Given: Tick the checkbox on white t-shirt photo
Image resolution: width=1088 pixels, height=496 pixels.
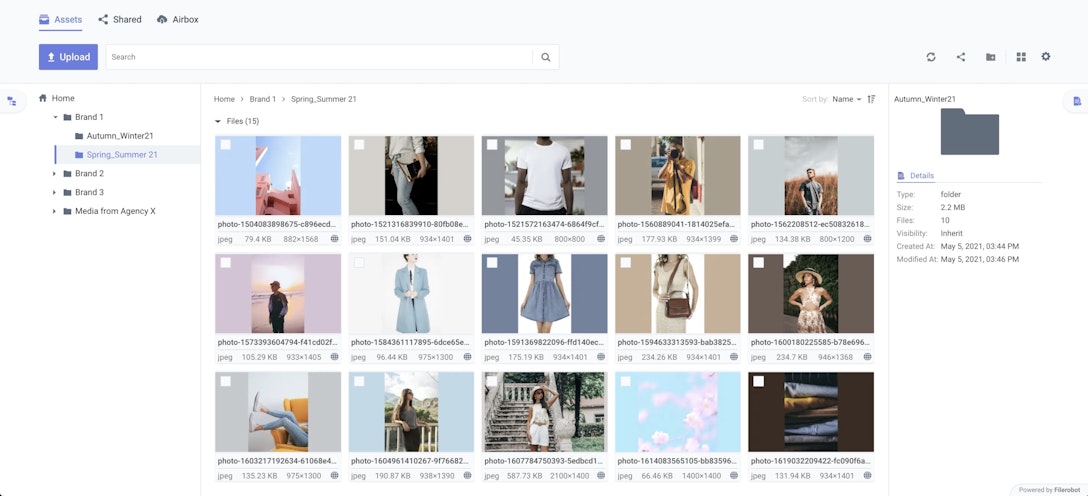Looking at the screenshot, I should pos(492,145).
